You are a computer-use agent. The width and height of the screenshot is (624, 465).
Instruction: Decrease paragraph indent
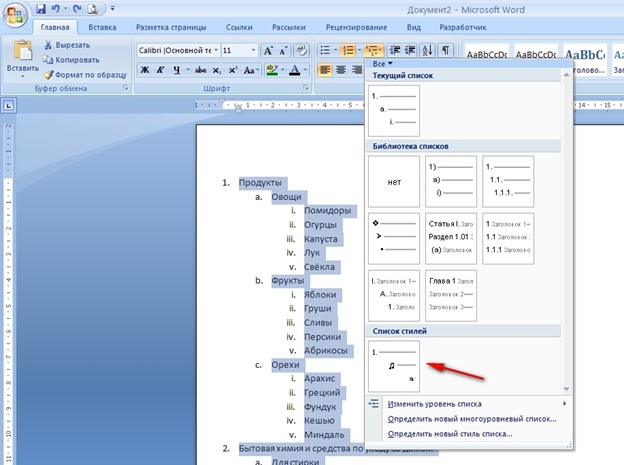(x=395, y=50)
